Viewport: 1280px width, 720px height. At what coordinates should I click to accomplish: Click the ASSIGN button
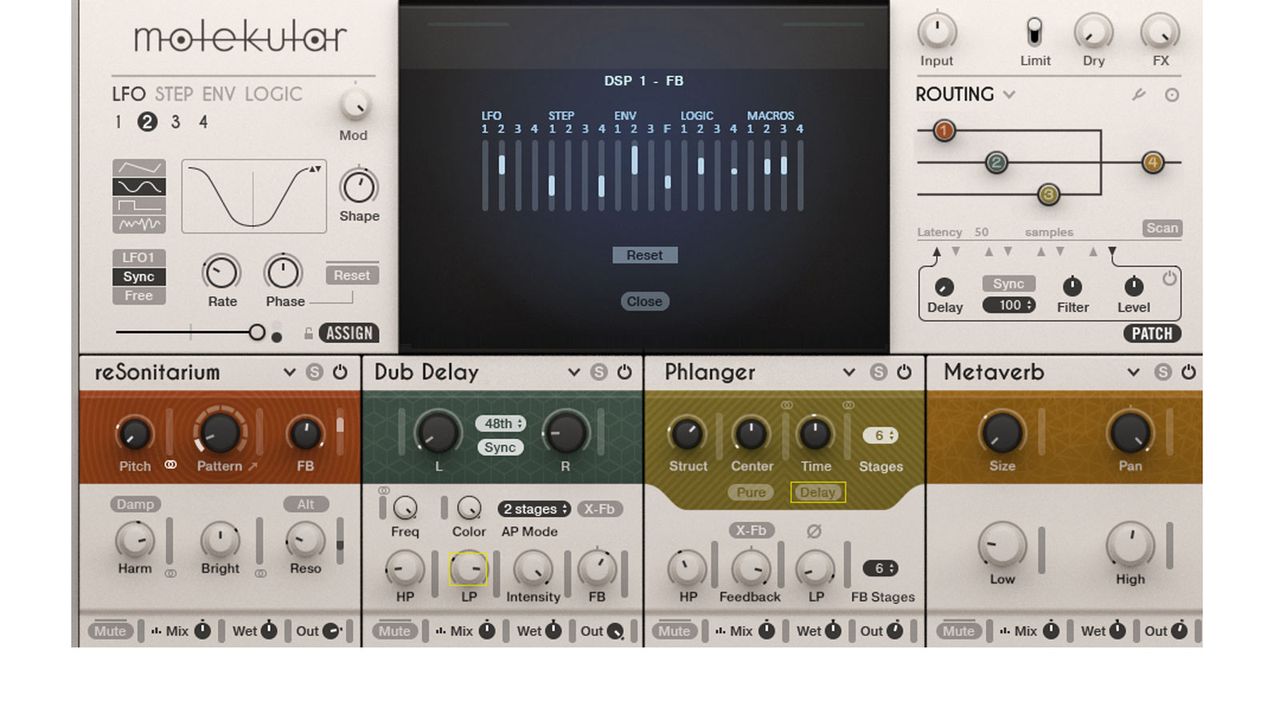[x=349, y=333]
